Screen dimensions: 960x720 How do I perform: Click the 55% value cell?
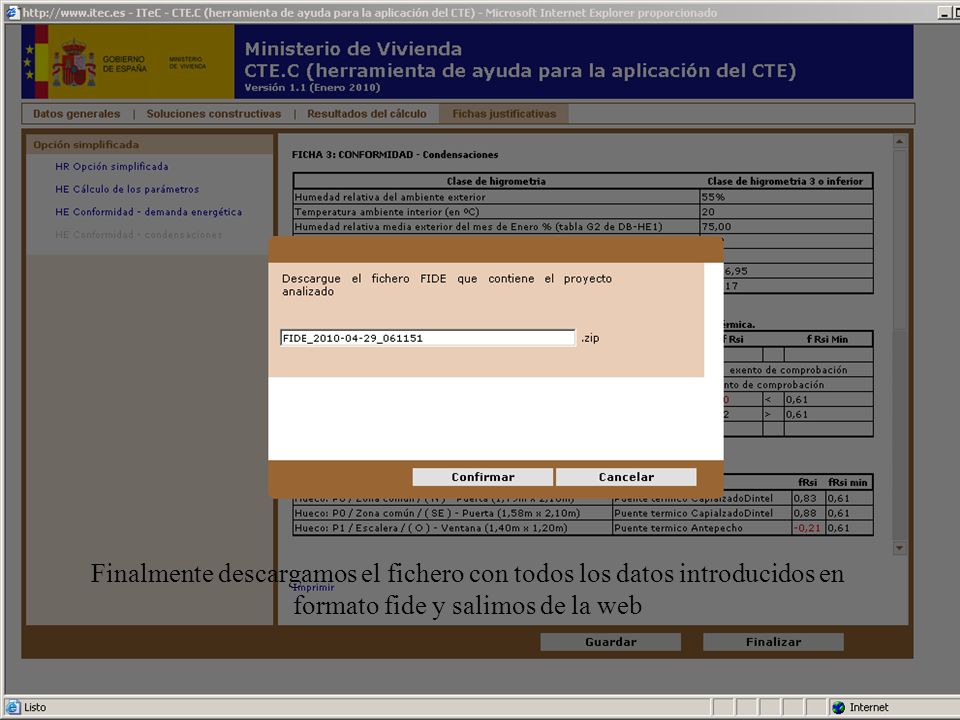point(786,197)
